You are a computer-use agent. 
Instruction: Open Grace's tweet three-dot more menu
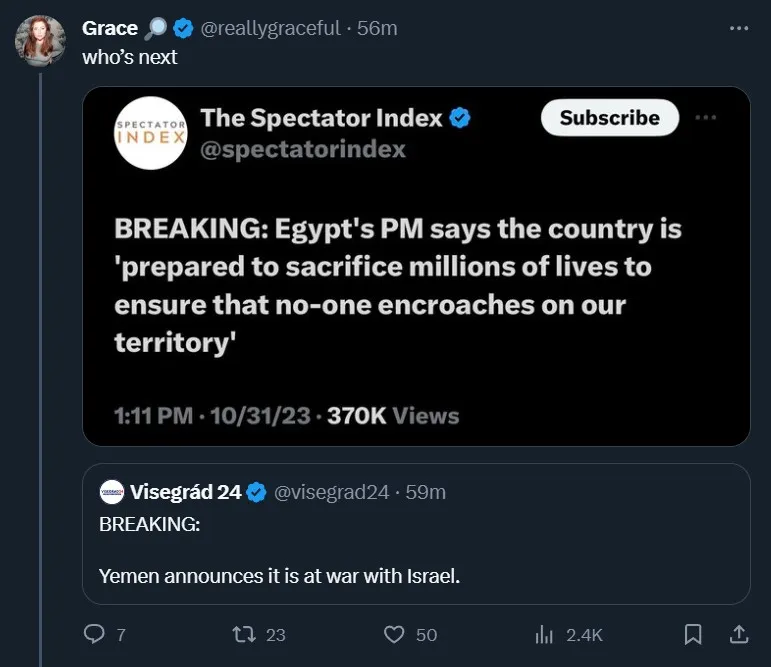pos(739,28)
